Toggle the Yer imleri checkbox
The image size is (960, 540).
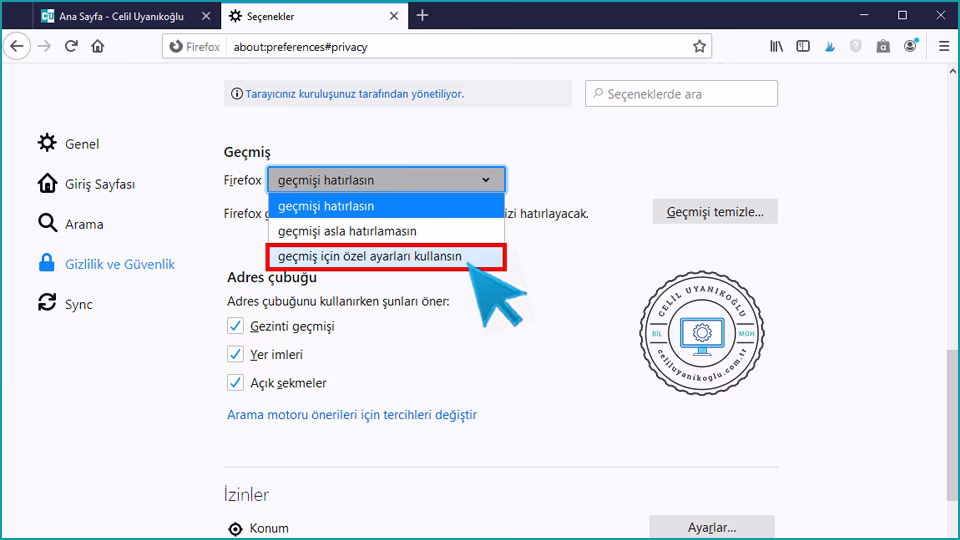[235, 354]
